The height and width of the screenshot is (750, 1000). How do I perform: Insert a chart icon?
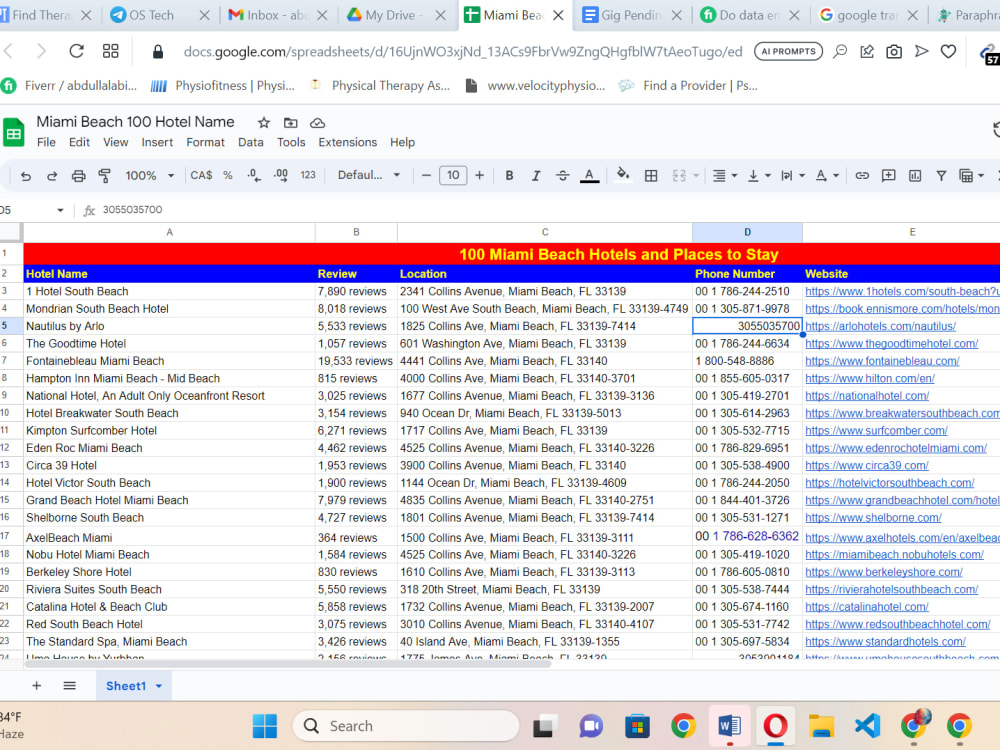pos(915,175)
